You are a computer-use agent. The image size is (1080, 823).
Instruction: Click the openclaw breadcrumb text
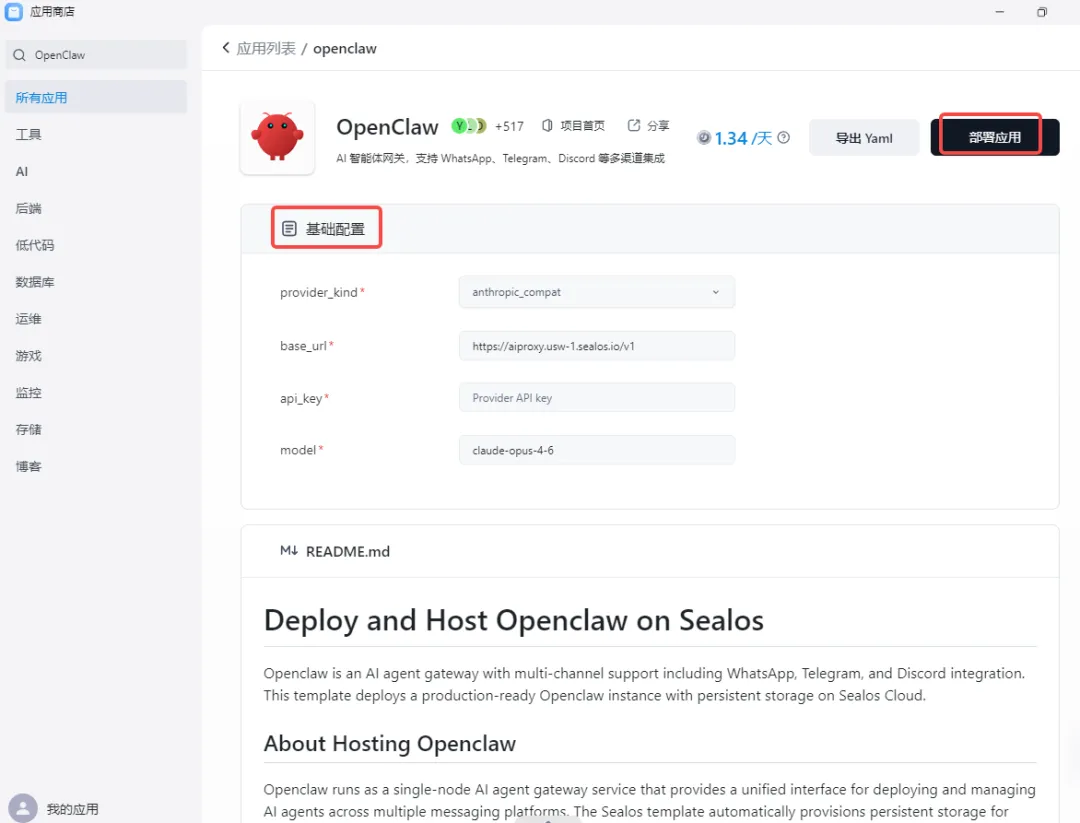click(x=344, y=48)
